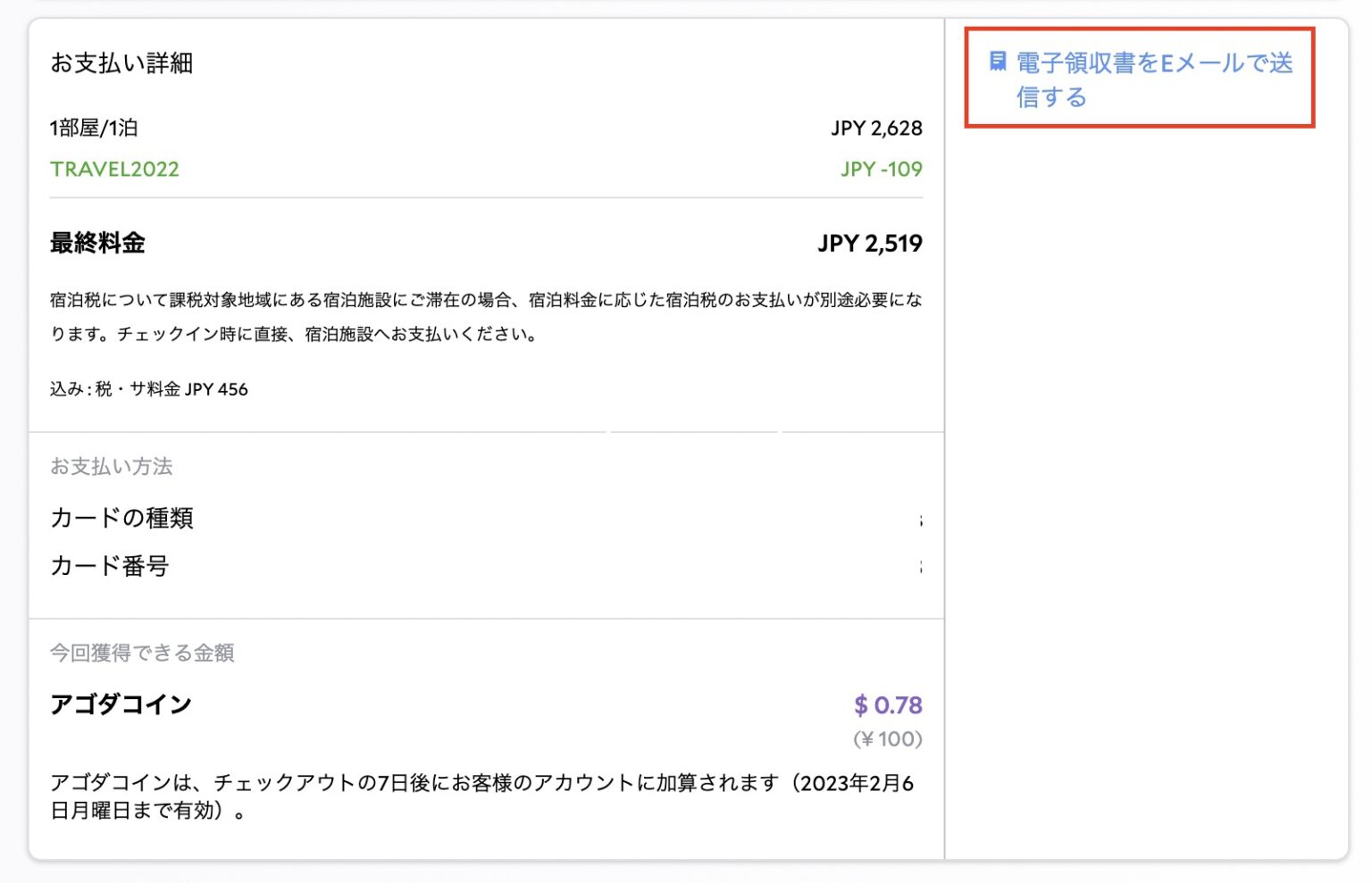This screenshot has height=883, width=1372.
Task: Click the electronic receipt icon
Action: (x=998, y=60)
